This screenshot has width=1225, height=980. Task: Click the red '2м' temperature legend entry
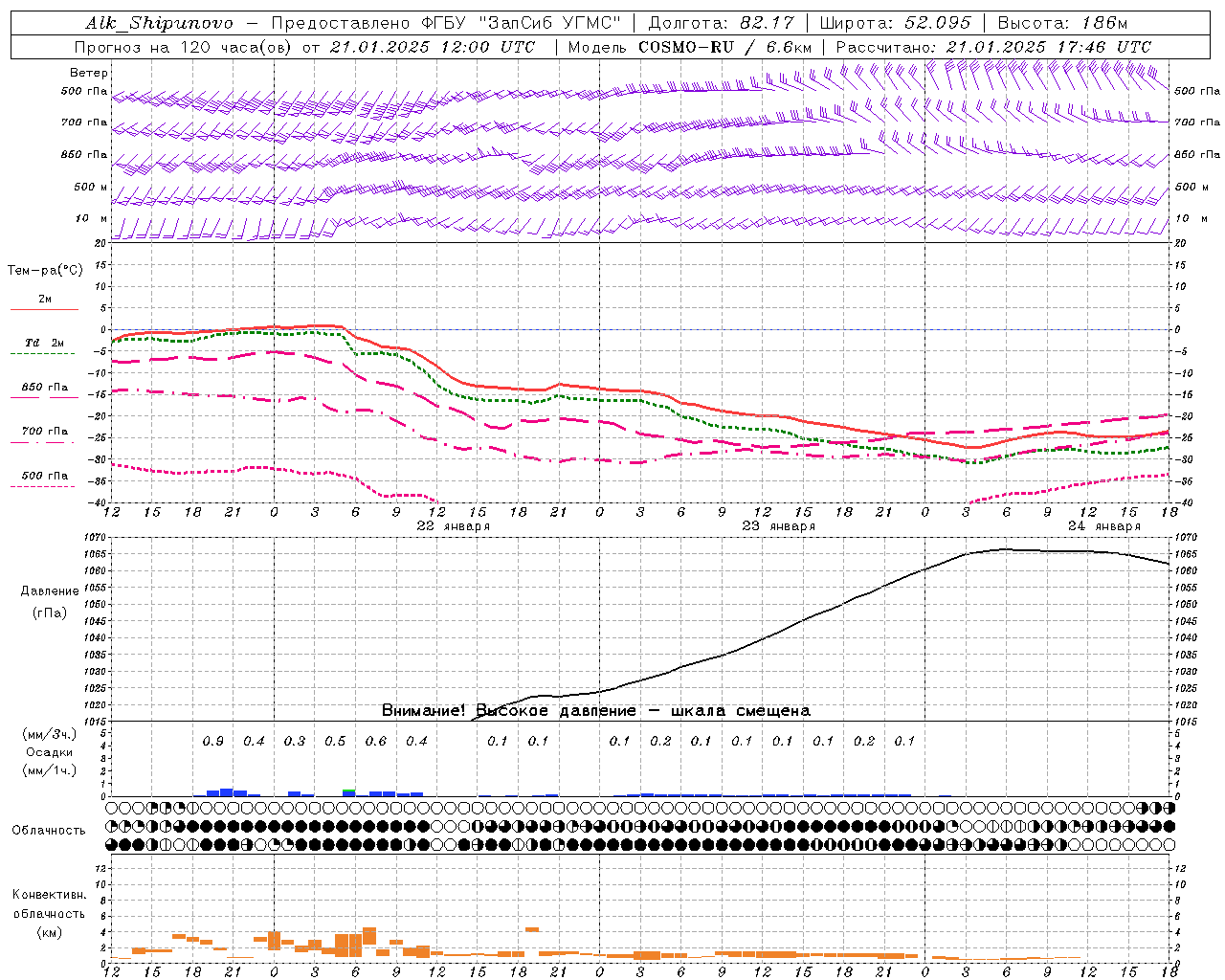(x=45, y=300)
